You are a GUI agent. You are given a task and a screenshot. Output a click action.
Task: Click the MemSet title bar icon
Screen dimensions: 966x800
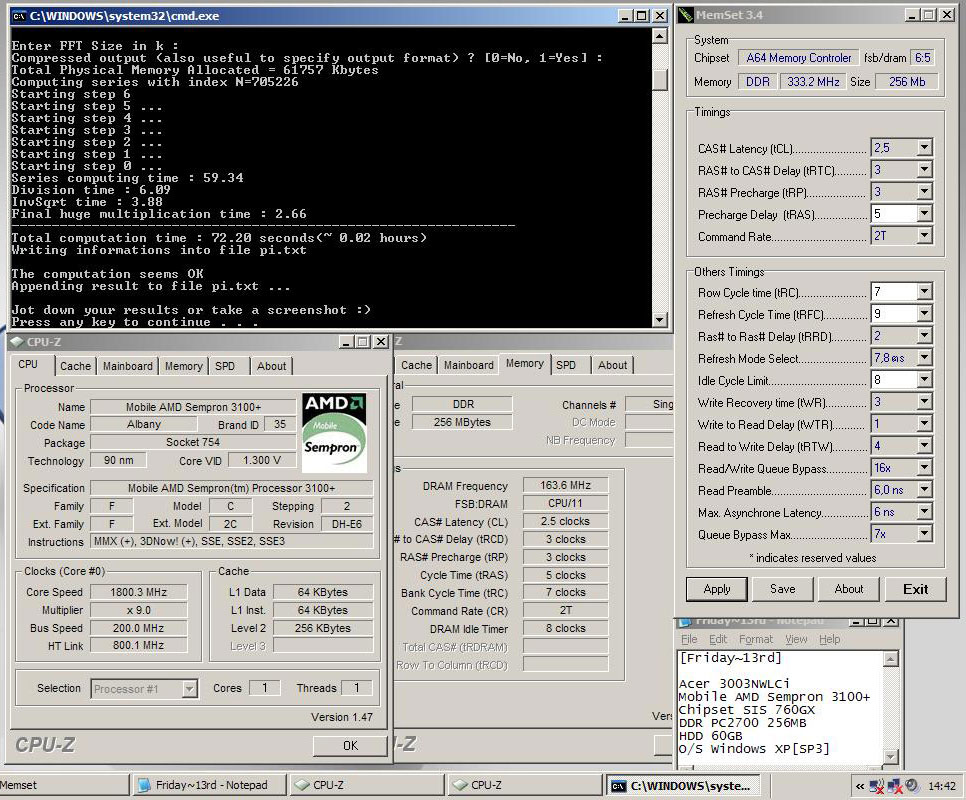click(686, 15)
